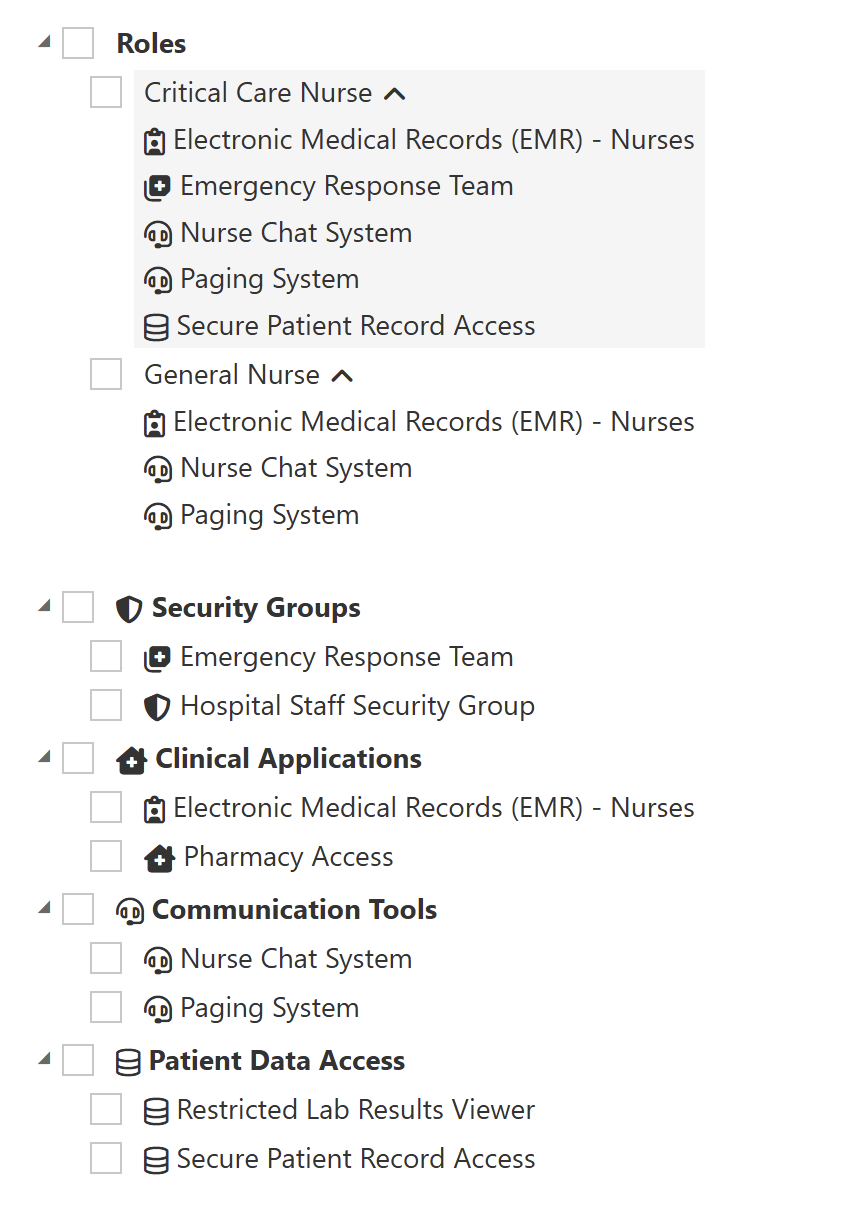Click the hospital icon beside Clinical Applications
Screen dimensions: 860x1220
[x=131, y=760]
